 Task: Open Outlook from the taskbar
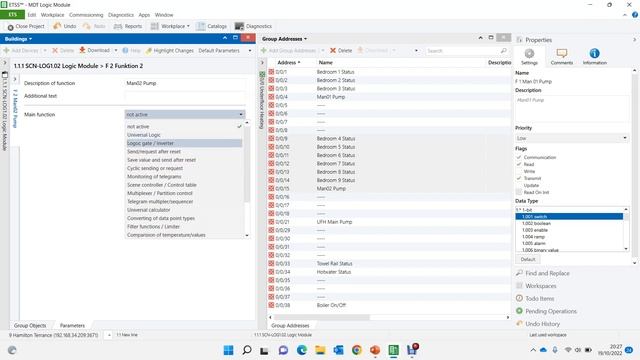click(x=338, y=350)
